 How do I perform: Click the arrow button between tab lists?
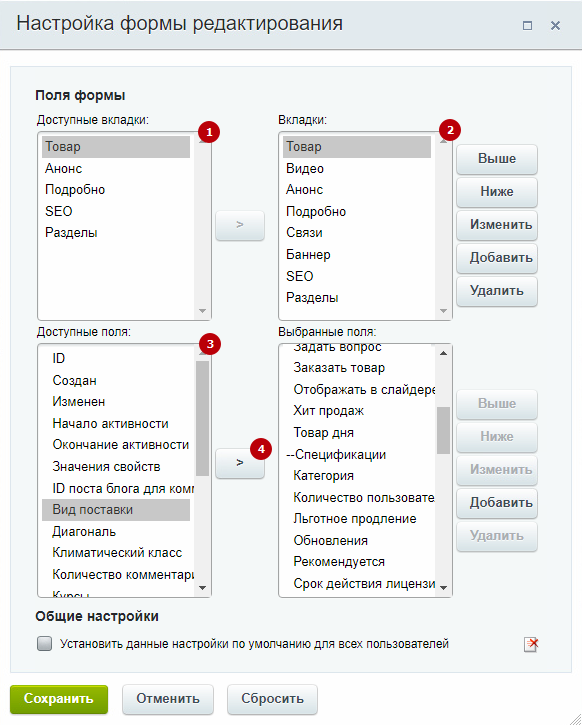pyautogui.click(x=240, y=225)
